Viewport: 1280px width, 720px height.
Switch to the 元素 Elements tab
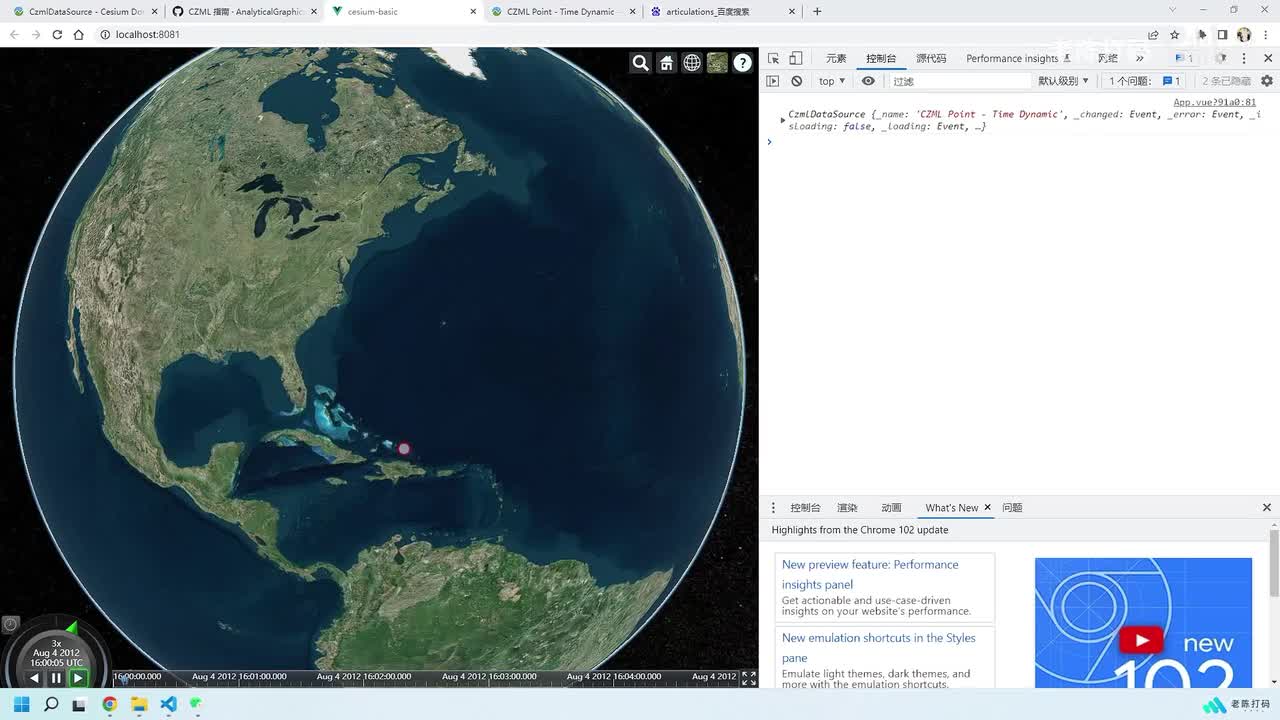[836, 58]
